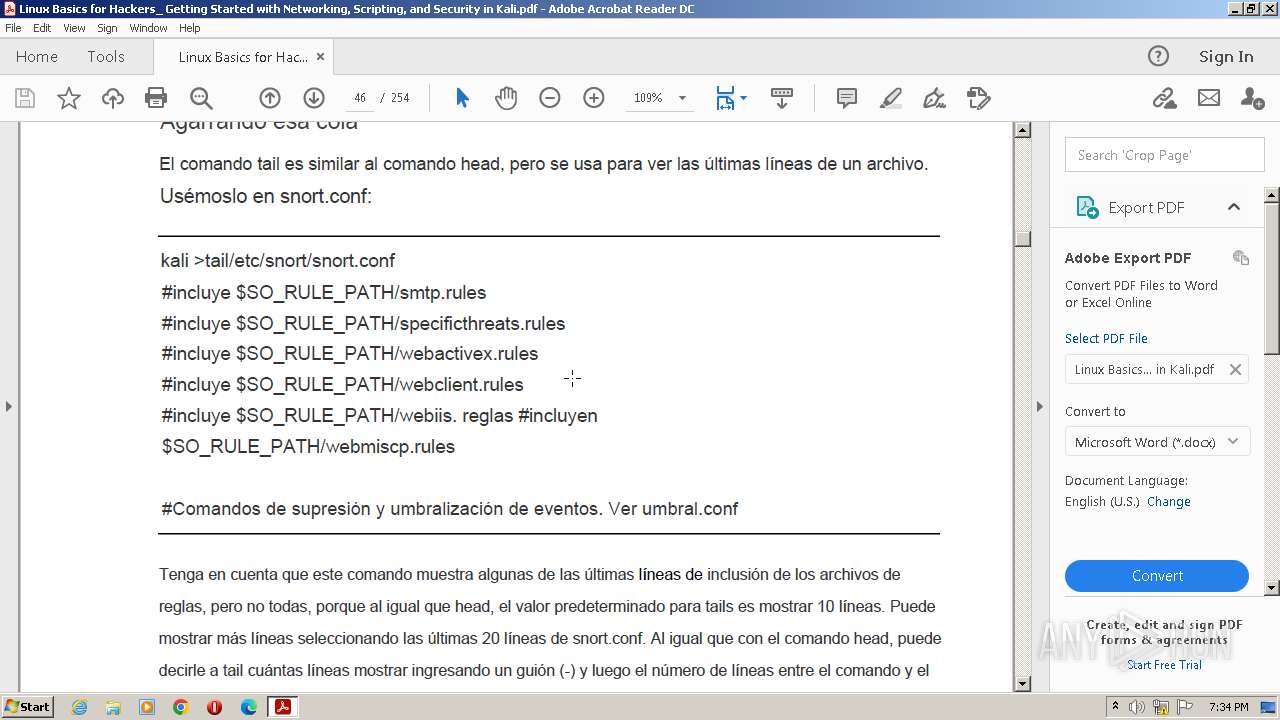Open the Sign menu
This screenshot has height=720, width=1280.
pyautogui.click(x=107, y=28)
